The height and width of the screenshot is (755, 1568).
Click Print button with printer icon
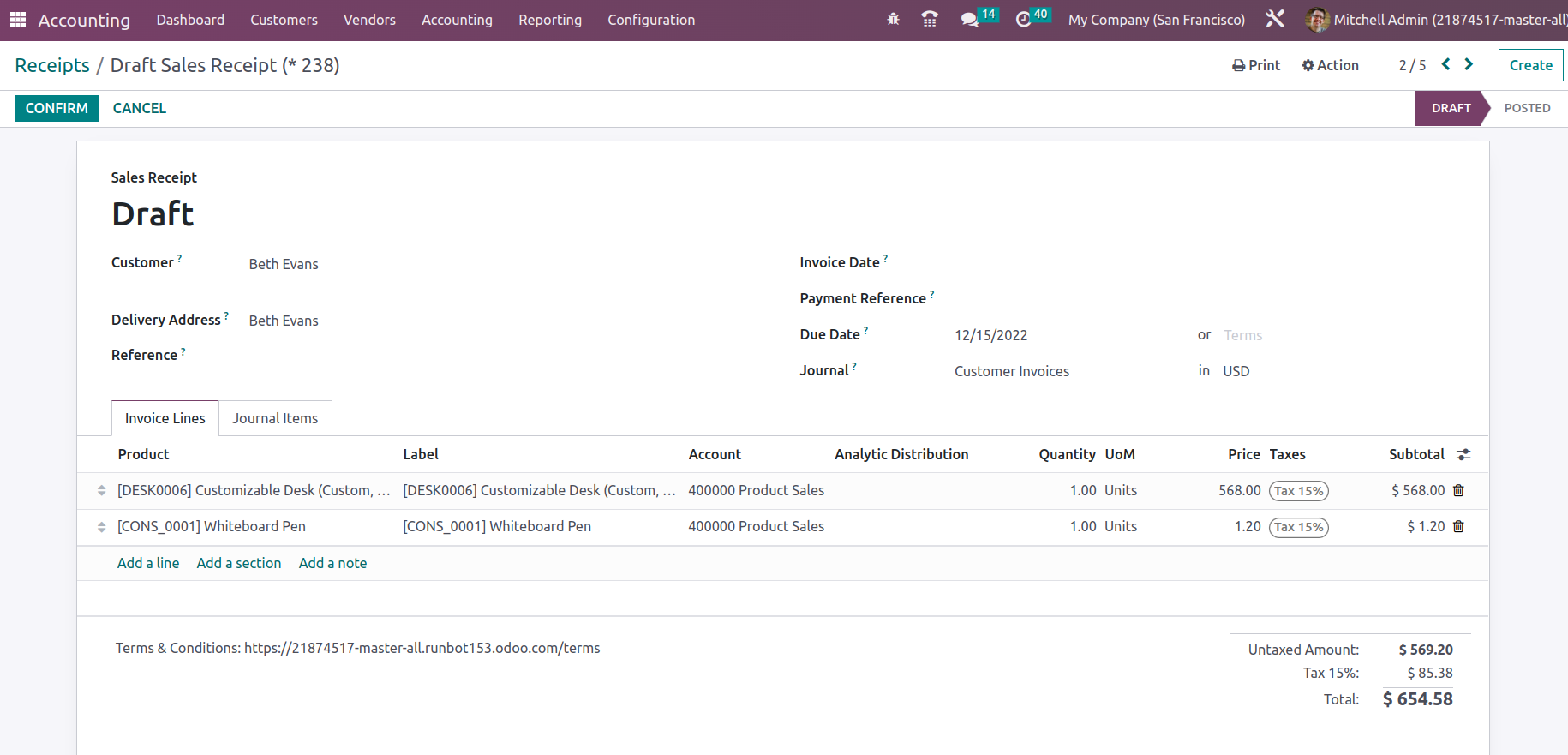coord(1256,65)
